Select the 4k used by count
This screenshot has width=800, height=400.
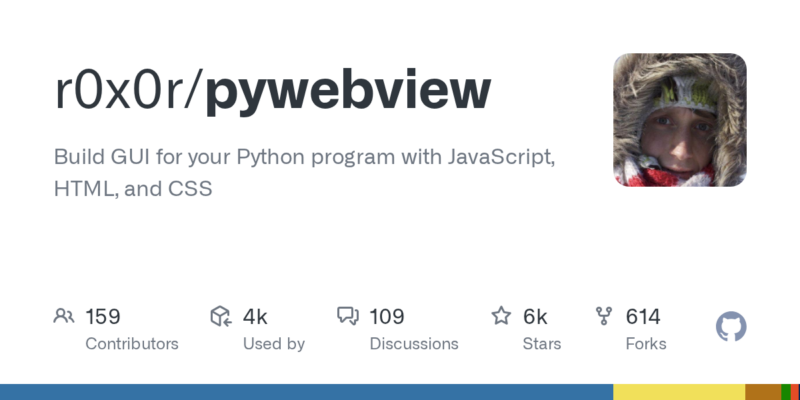(255, 317)
